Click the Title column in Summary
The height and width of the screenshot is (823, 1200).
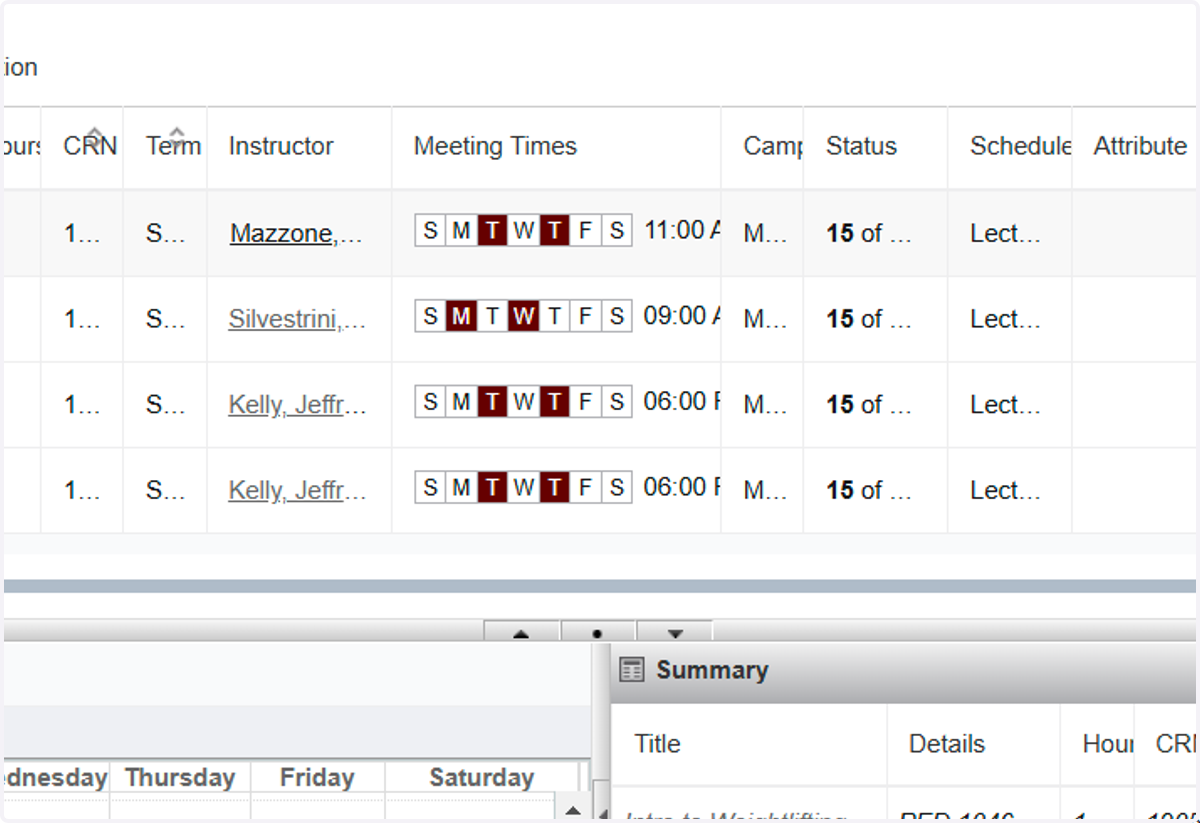tap(657, 744)
